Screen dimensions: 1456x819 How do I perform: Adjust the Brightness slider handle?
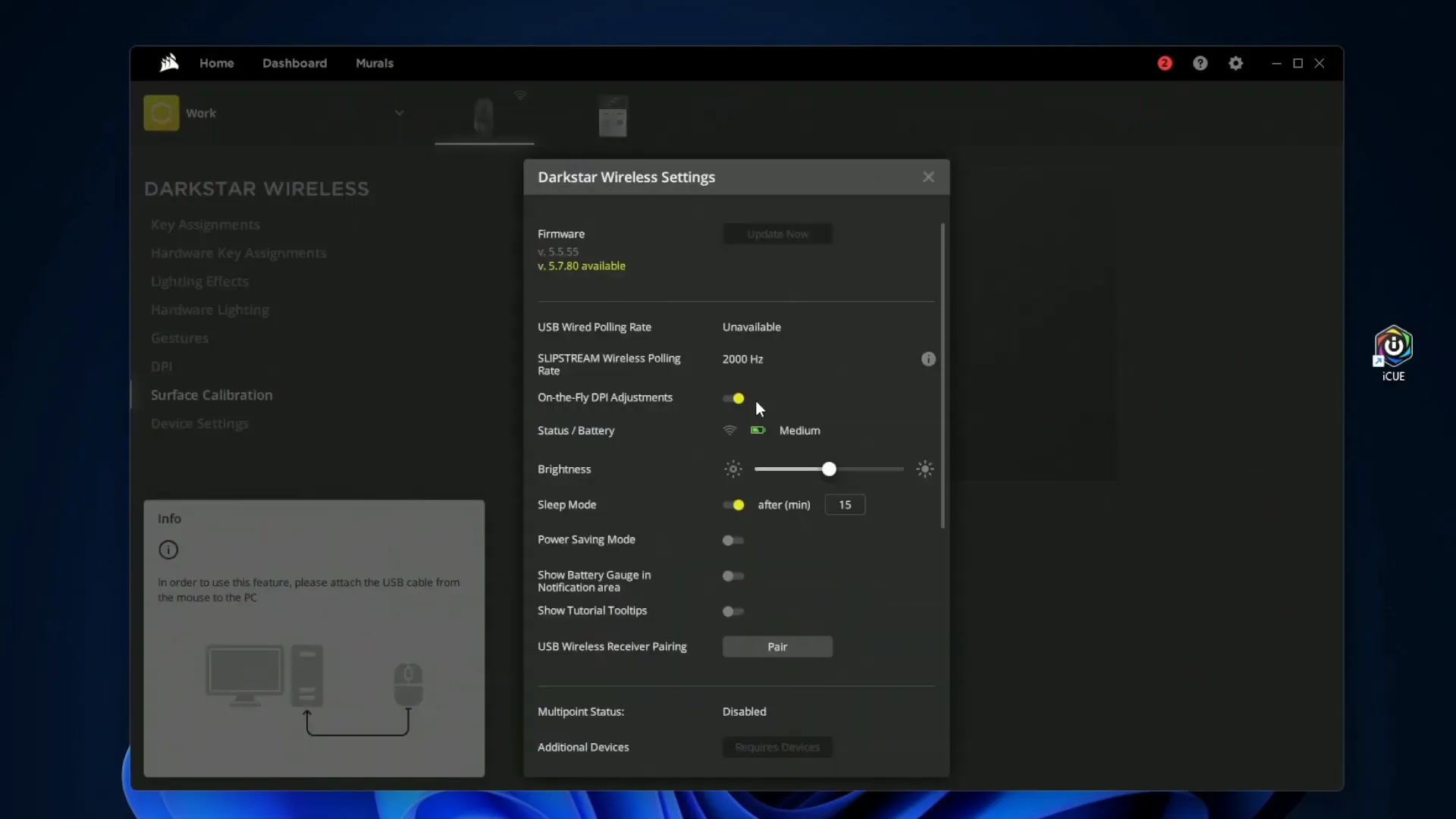(829, 469)
